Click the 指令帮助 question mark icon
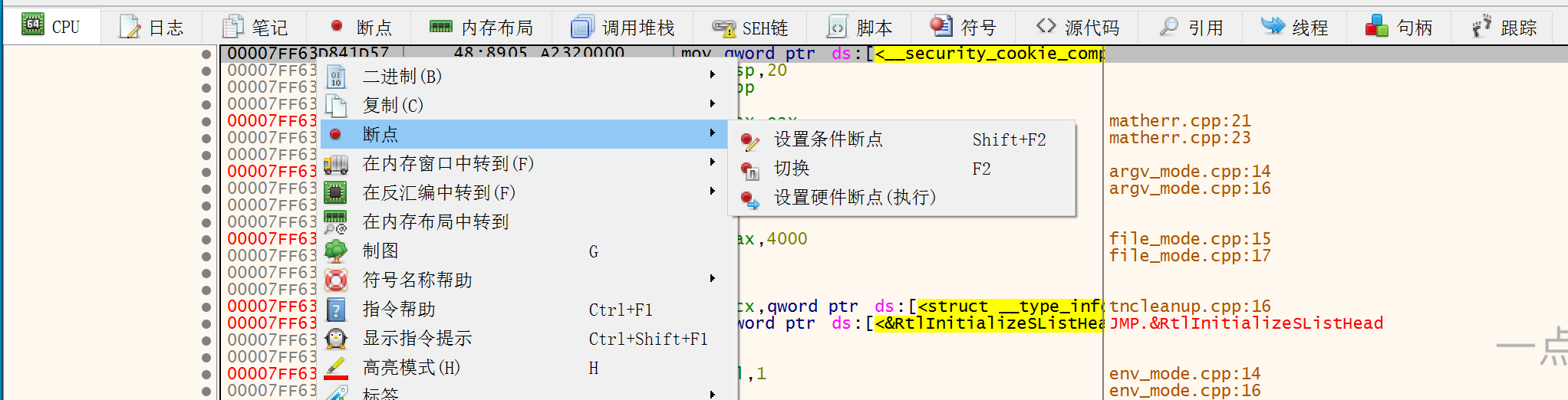 [x=336, y=310]
